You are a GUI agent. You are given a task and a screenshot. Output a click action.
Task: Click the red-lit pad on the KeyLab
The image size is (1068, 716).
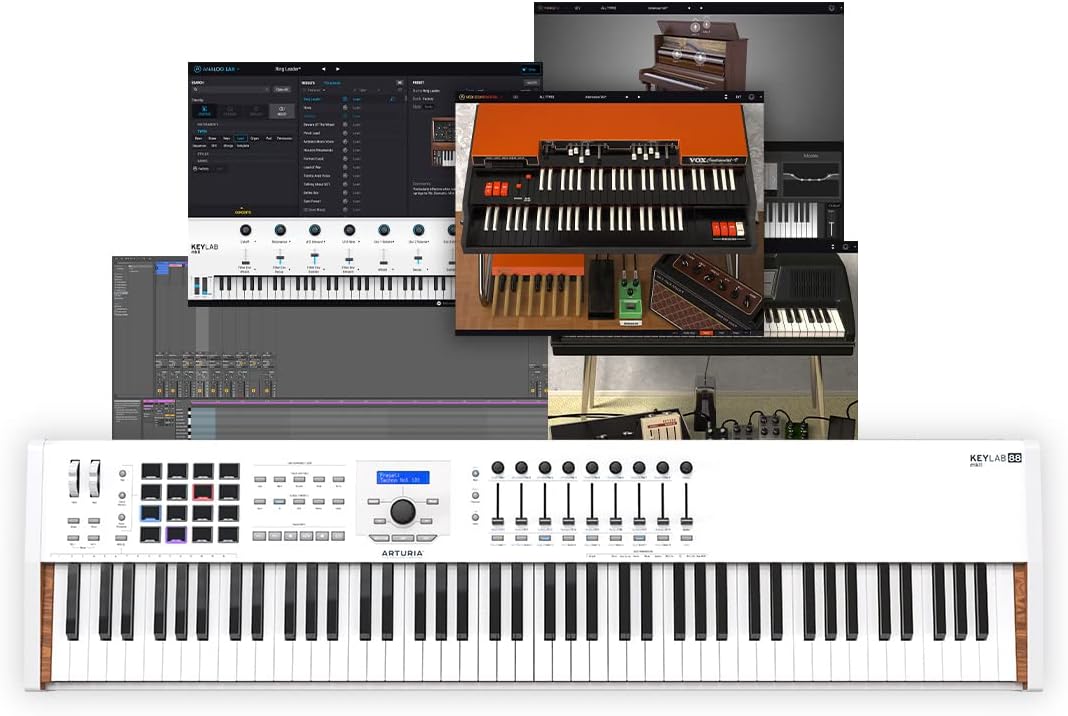tap(202, 491)
